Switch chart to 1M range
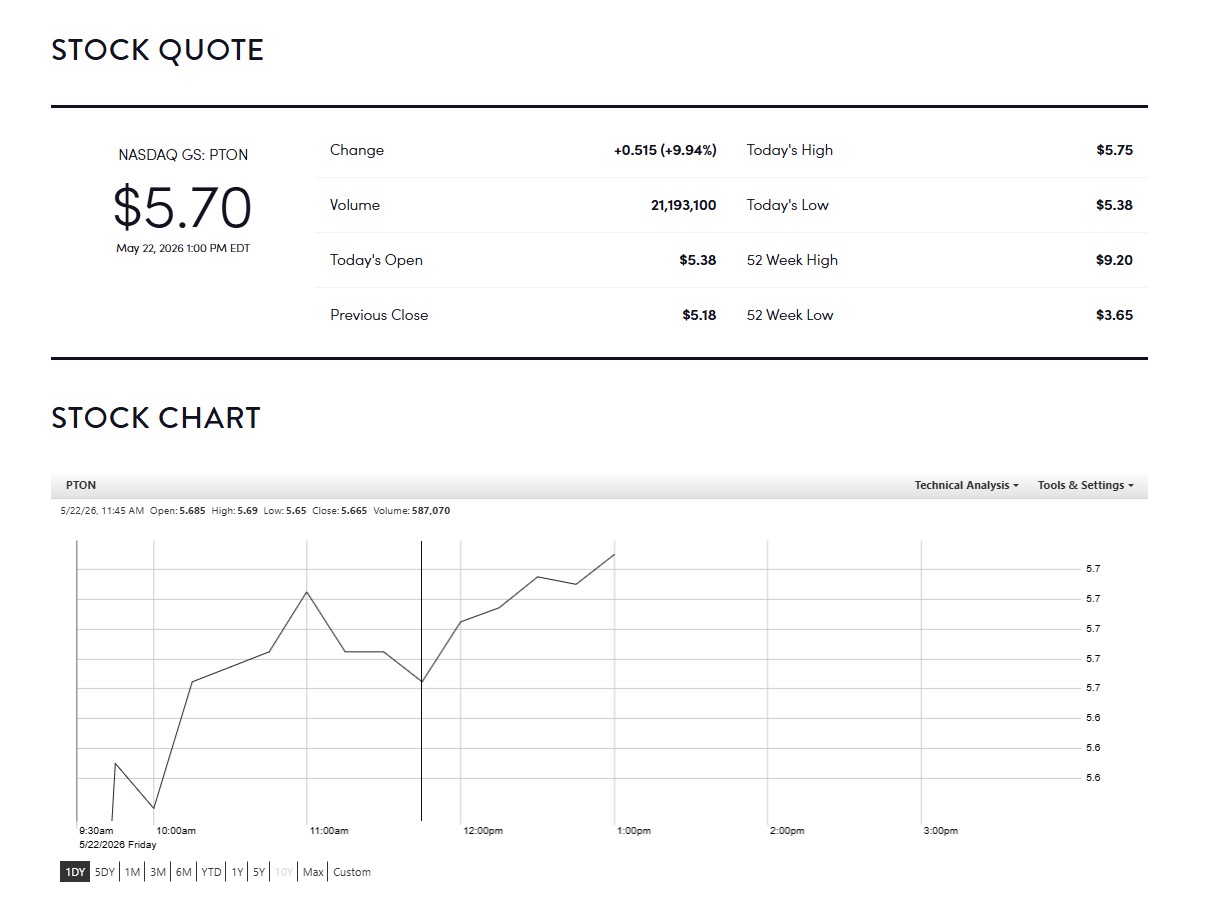The height and width of the screenshot is (912, 1207). 132,872
